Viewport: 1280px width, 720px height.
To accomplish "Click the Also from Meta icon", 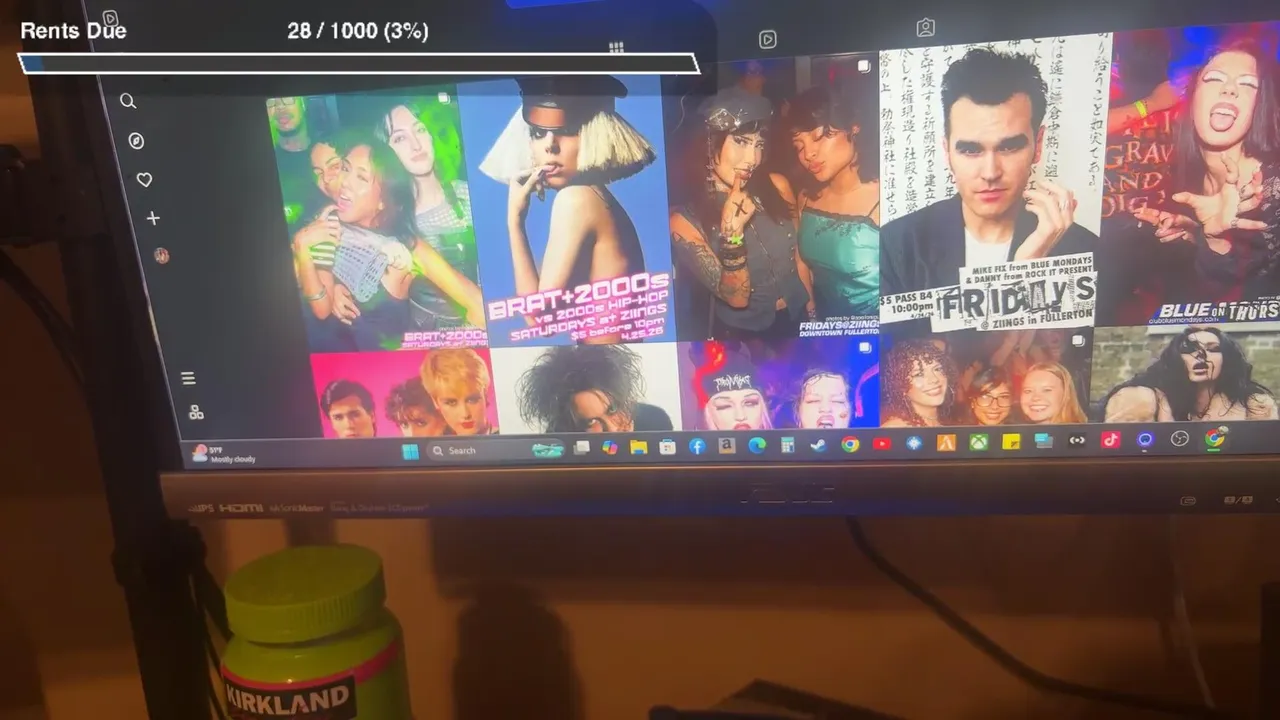I will (196, 412).
